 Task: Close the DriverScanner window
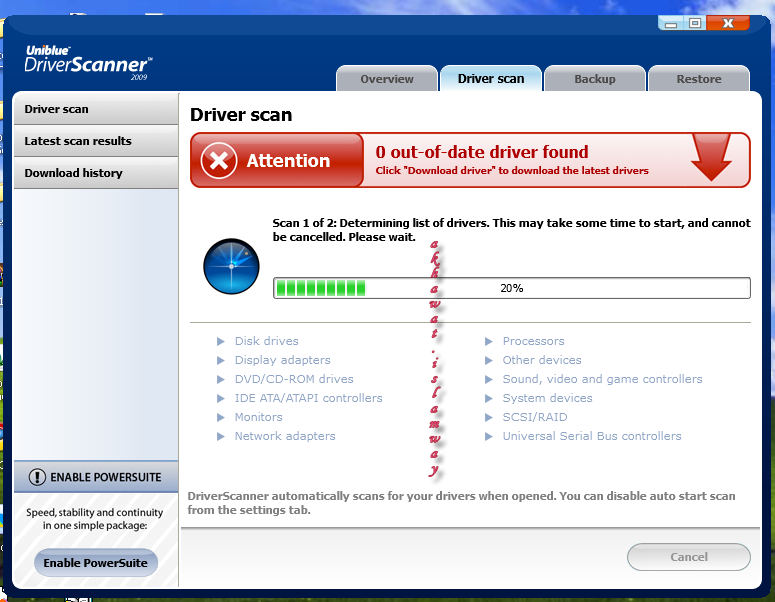[x=728, y=23]
